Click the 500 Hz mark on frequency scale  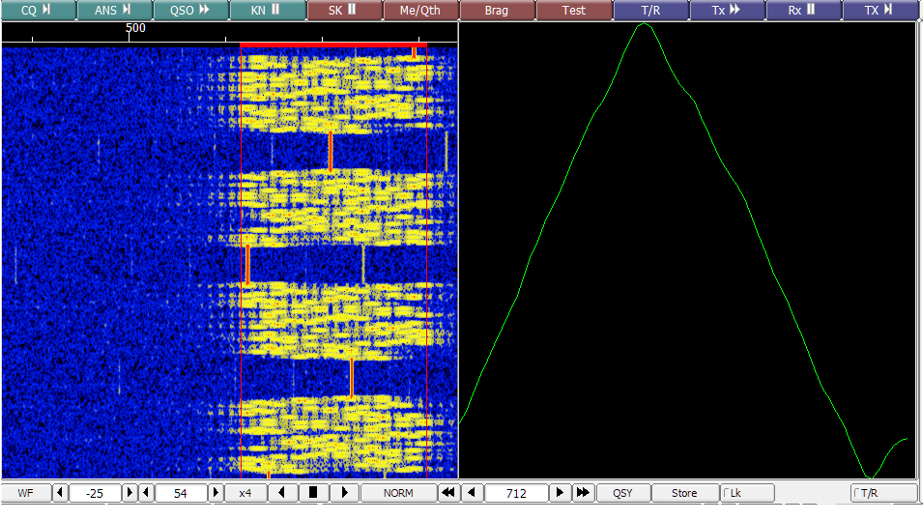click(x=135, y=28)
